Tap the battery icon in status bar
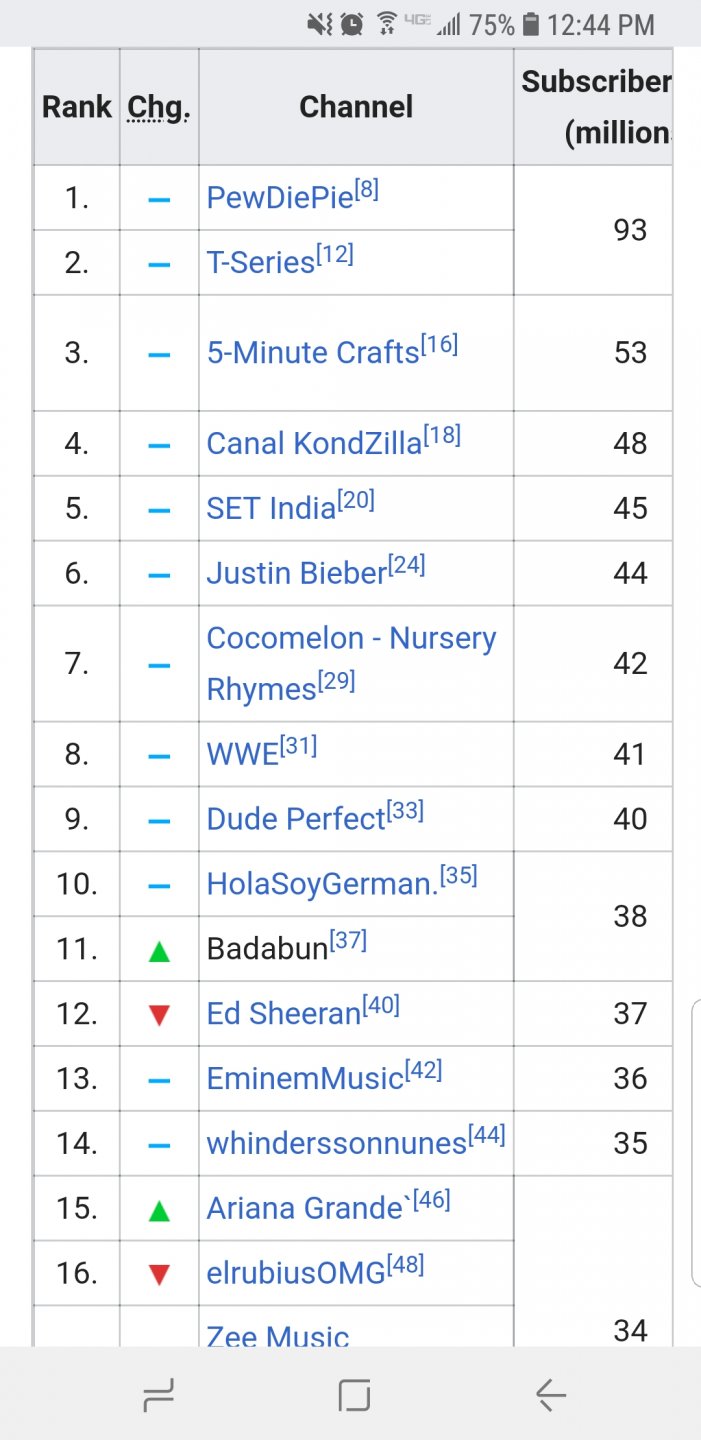The height and width of the screenshot is (1440, 701). point(531,24)
